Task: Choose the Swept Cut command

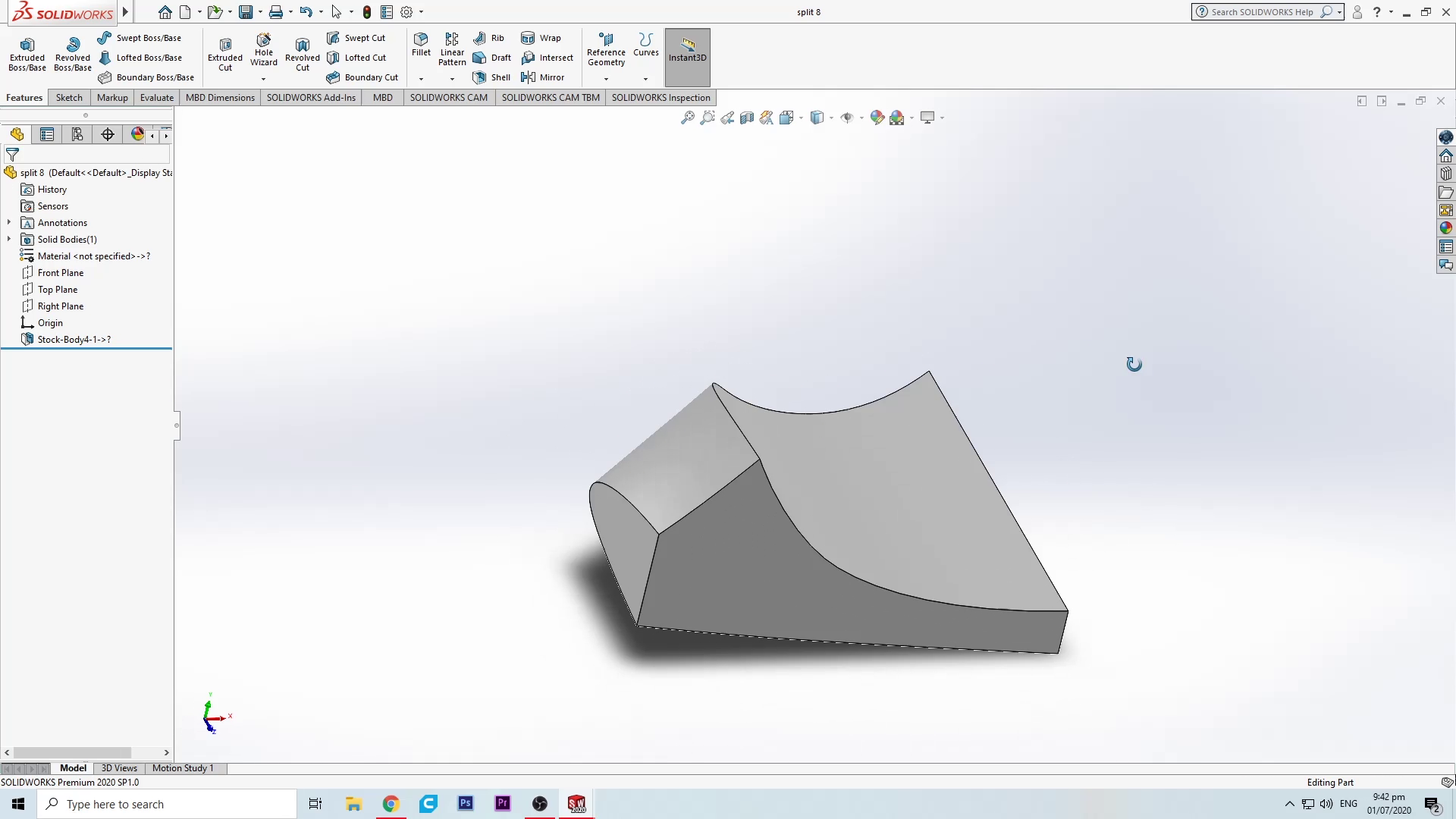Action: click(356, 38)
